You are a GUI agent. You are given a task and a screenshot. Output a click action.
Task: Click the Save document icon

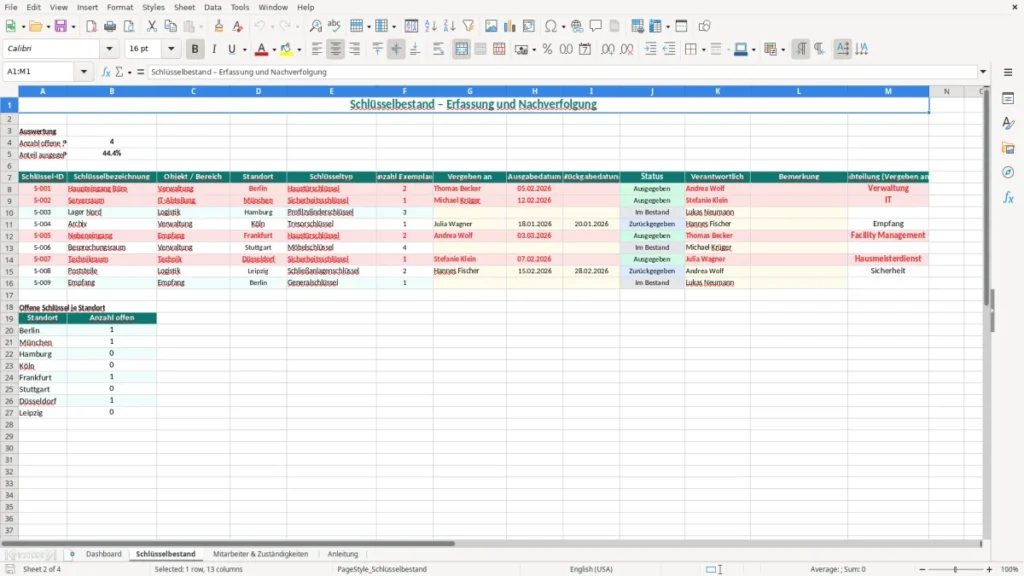[61, 26]
